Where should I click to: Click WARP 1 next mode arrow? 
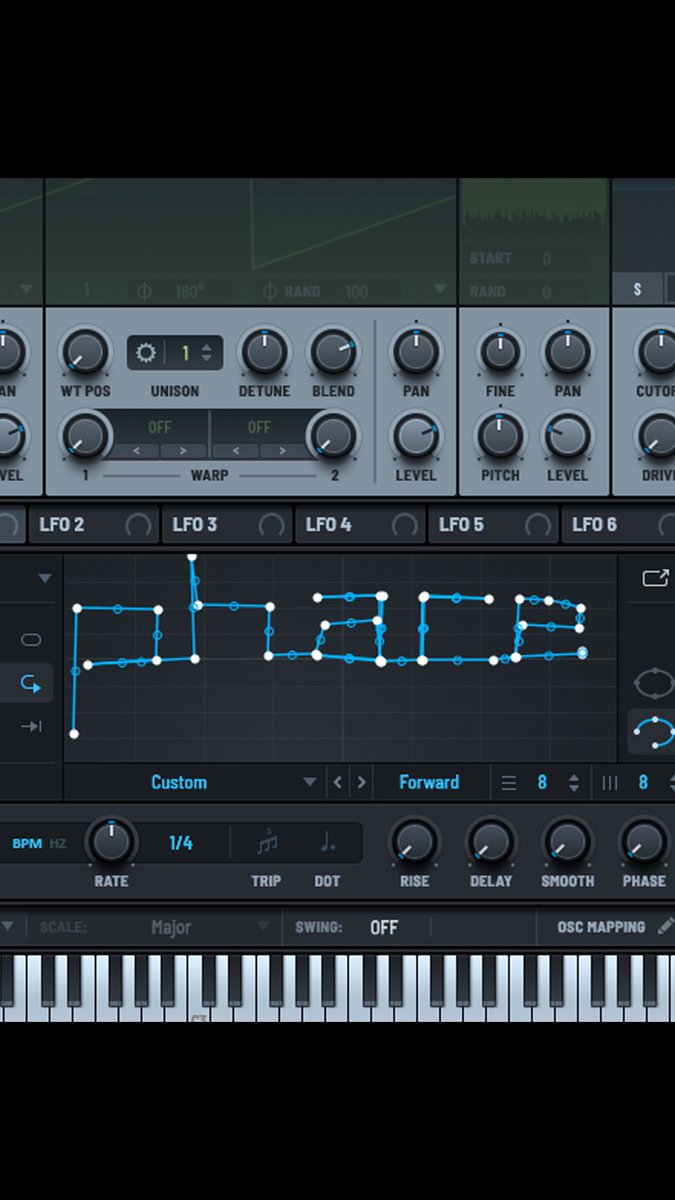point(183,451)
